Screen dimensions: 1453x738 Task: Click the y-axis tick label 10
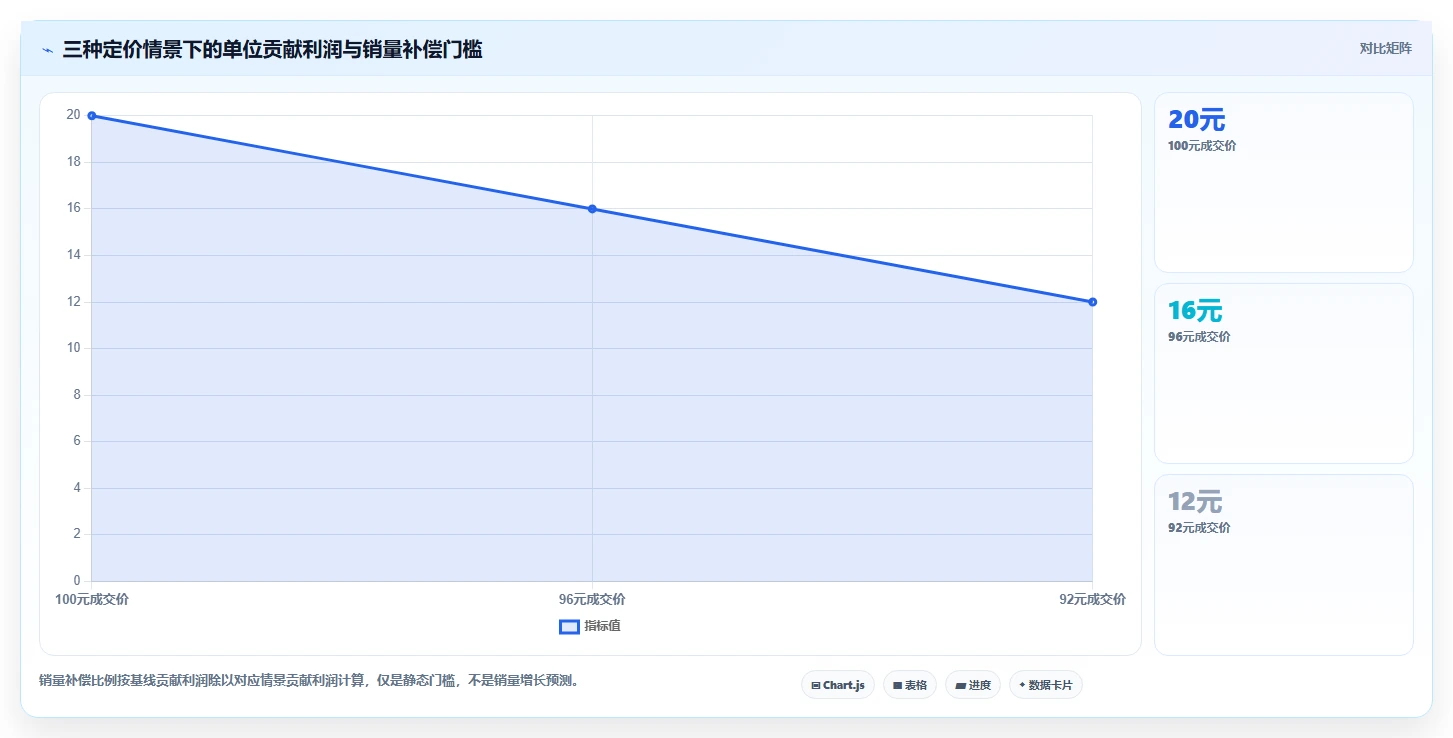point(73,348)
